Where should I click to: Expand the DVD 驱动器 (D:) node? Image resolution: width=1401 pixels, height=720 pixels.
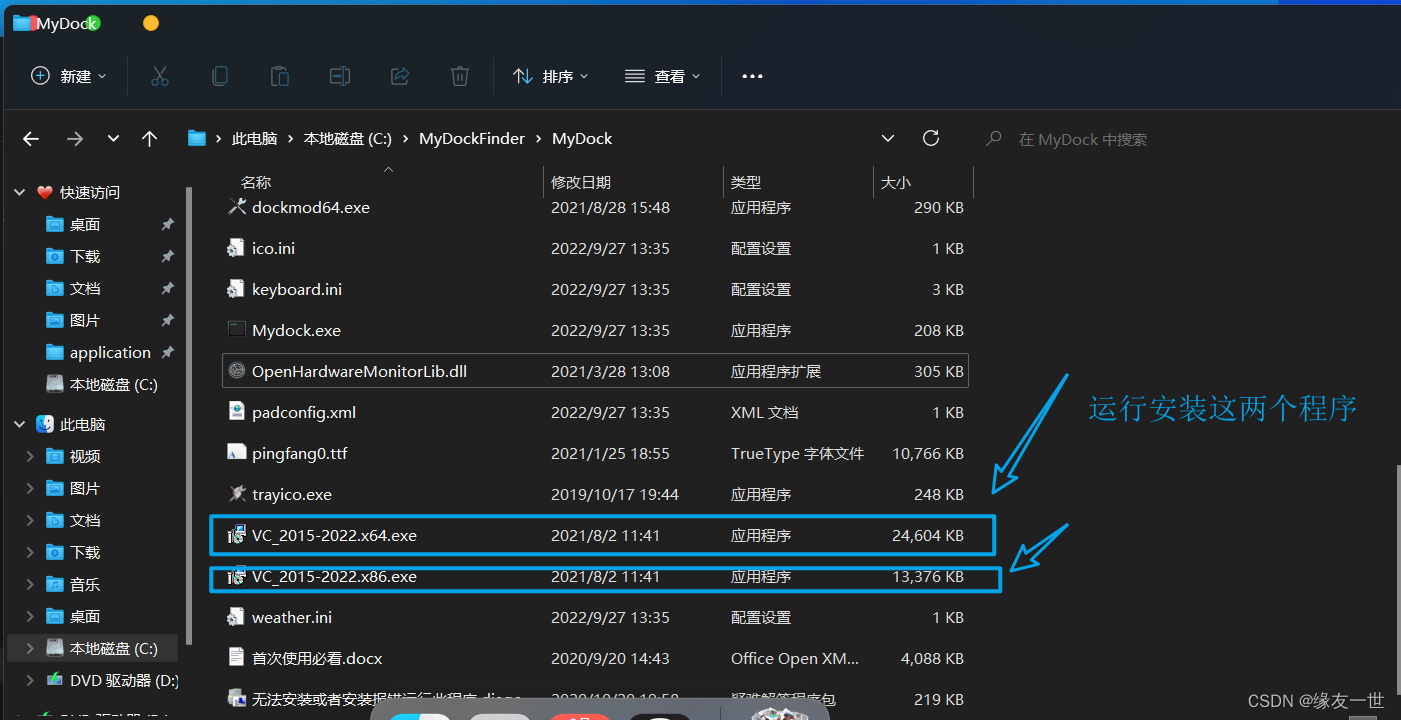click(31, 680)
